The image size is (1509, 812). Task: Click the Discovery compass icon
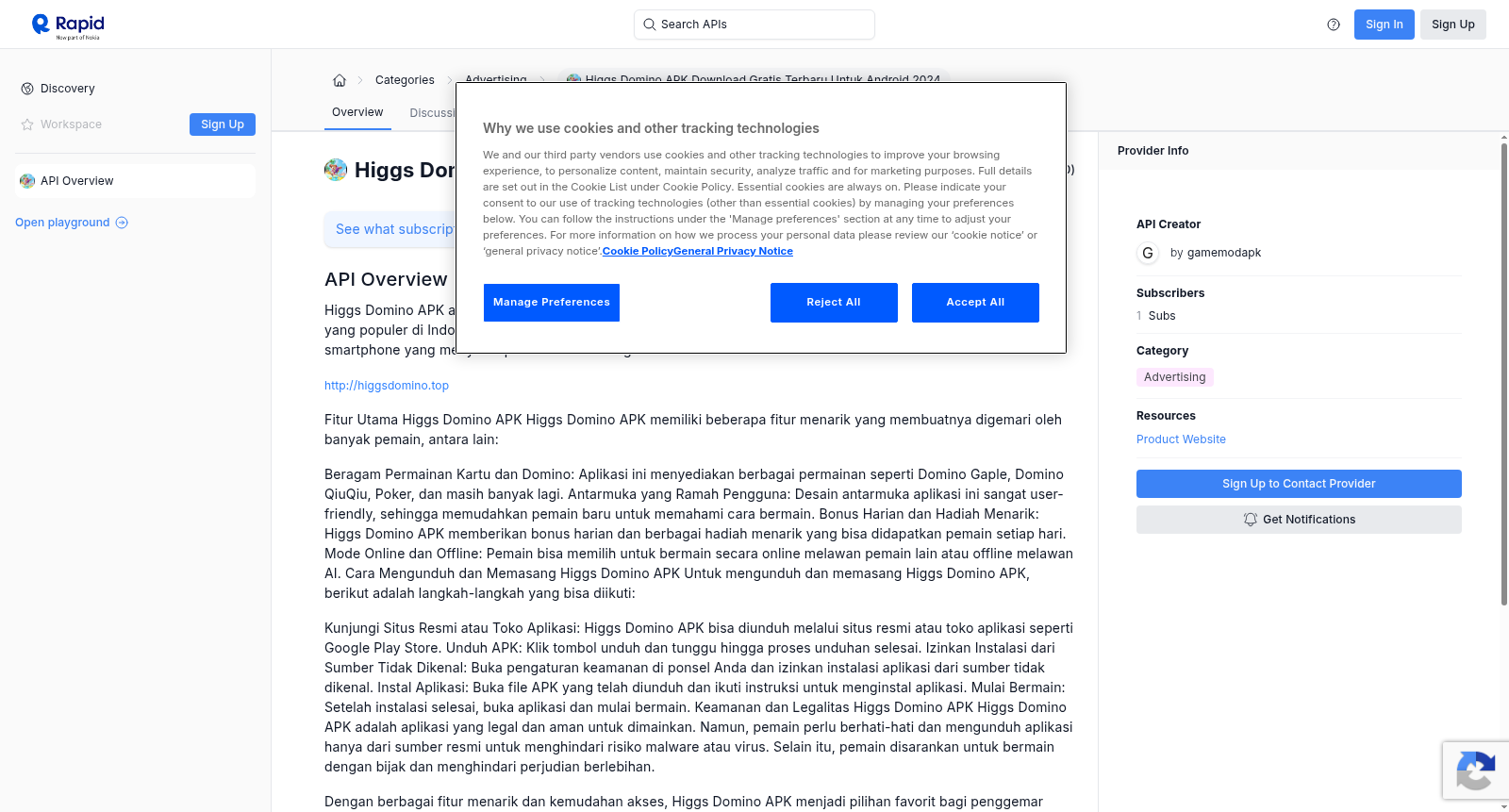27,89
